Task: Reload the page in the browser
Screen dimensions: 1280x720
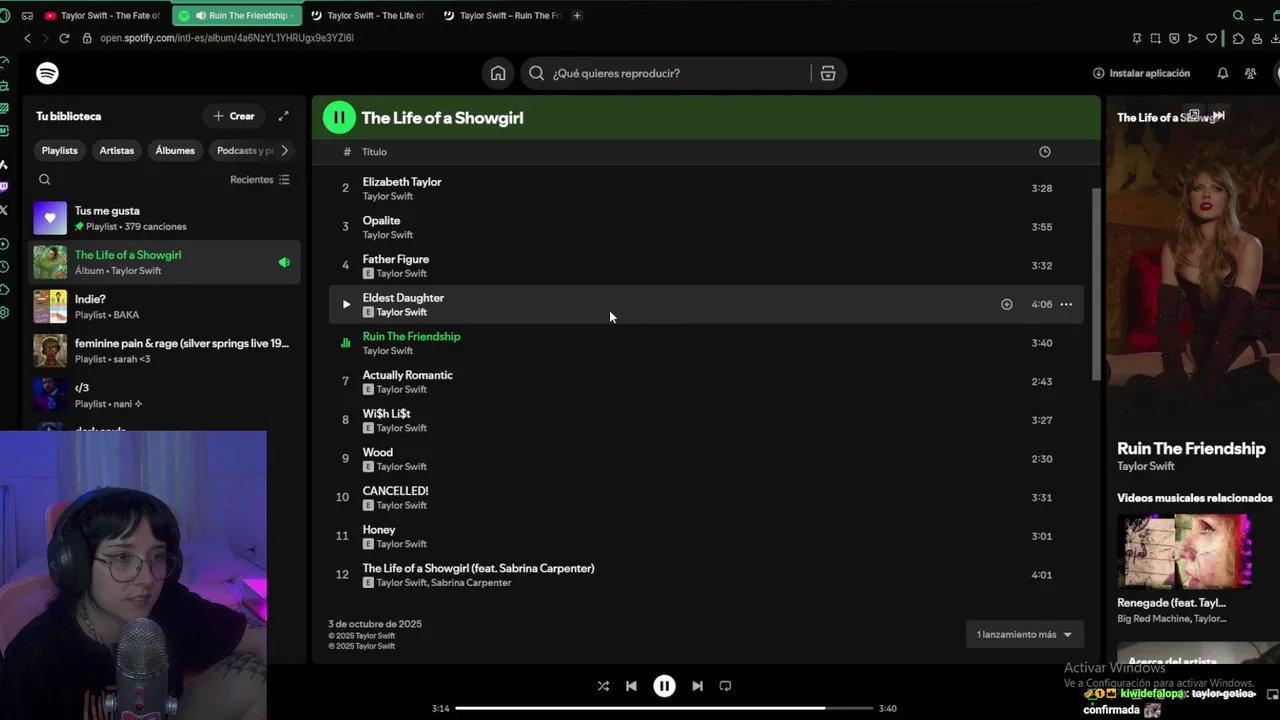Action: [x=64, y=38]
